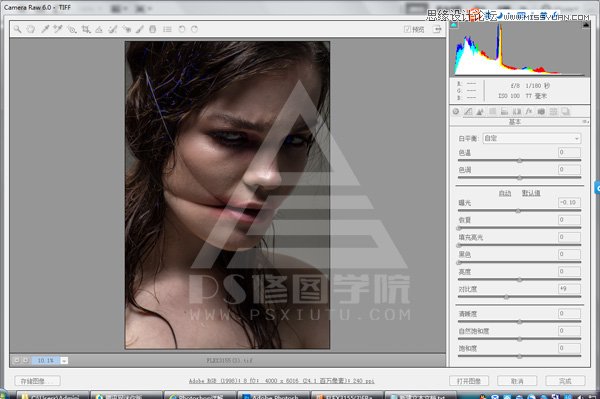The image size is (600, 399).
Task: Toggle full screen mode icon
Action: tap(437, 29)
